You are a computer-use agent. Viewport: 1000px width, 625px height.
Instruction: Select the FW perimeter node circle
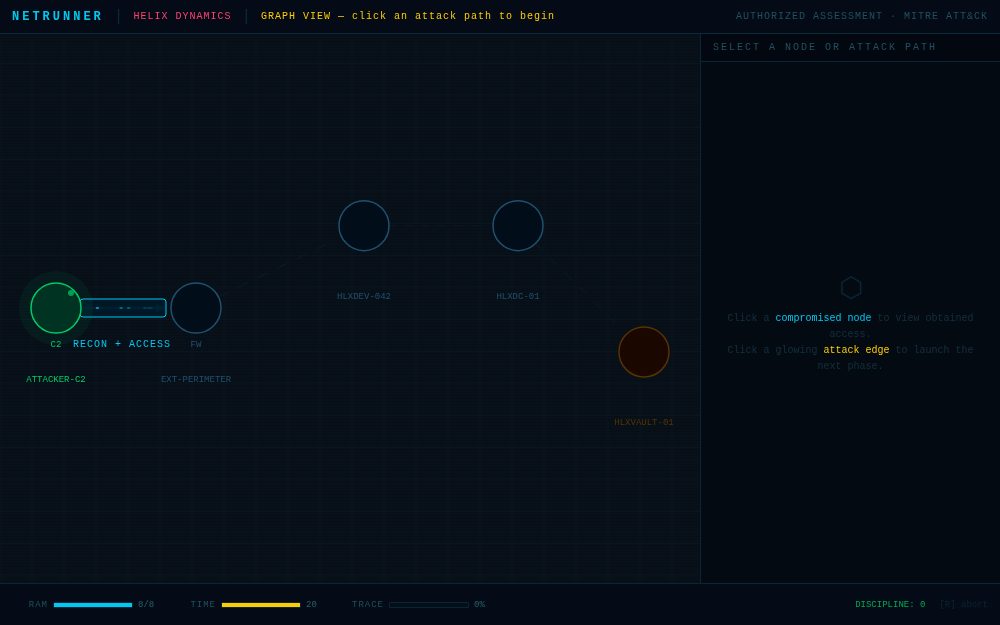pos(196,308)
